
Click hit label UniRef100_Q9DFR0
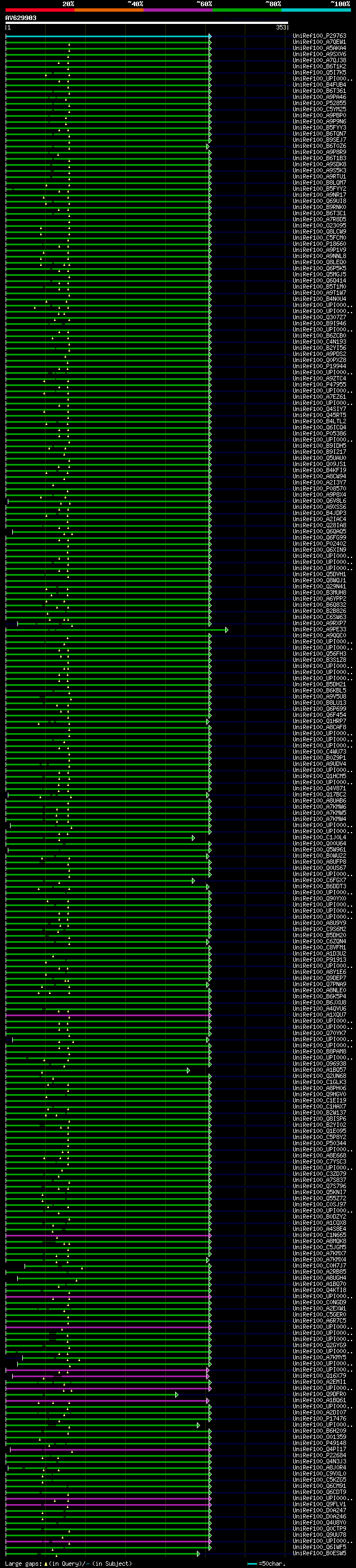click(319, 1395)
